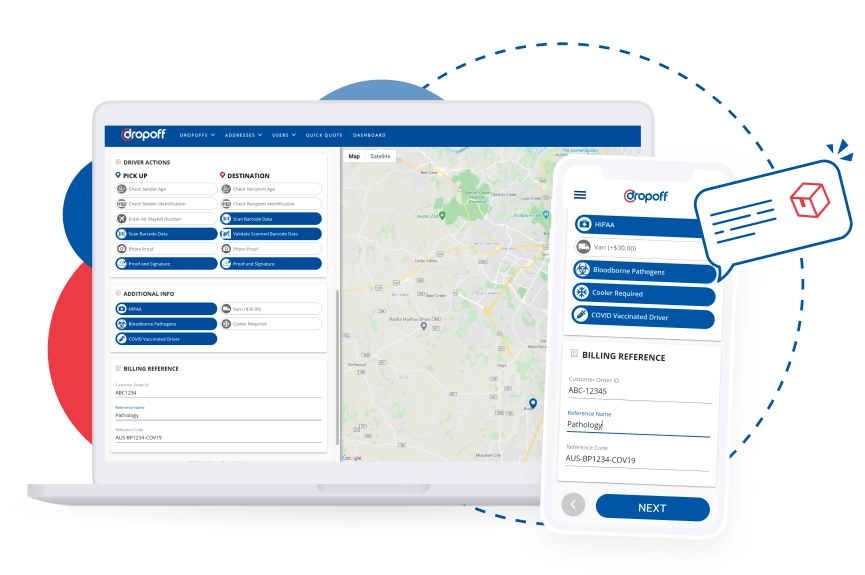Expand the Users navigation dropdown
Viewport: 865px width, 575px height.
[284, 135]
